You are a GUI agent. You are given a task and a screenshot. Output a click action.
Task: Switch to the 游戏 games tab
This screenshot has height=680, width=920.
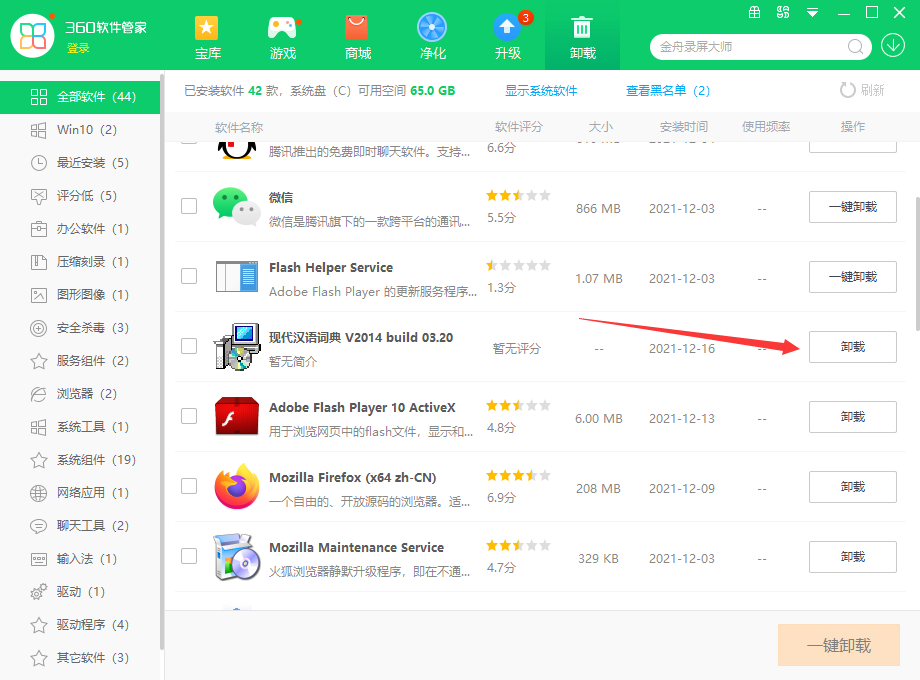(282, 38)
